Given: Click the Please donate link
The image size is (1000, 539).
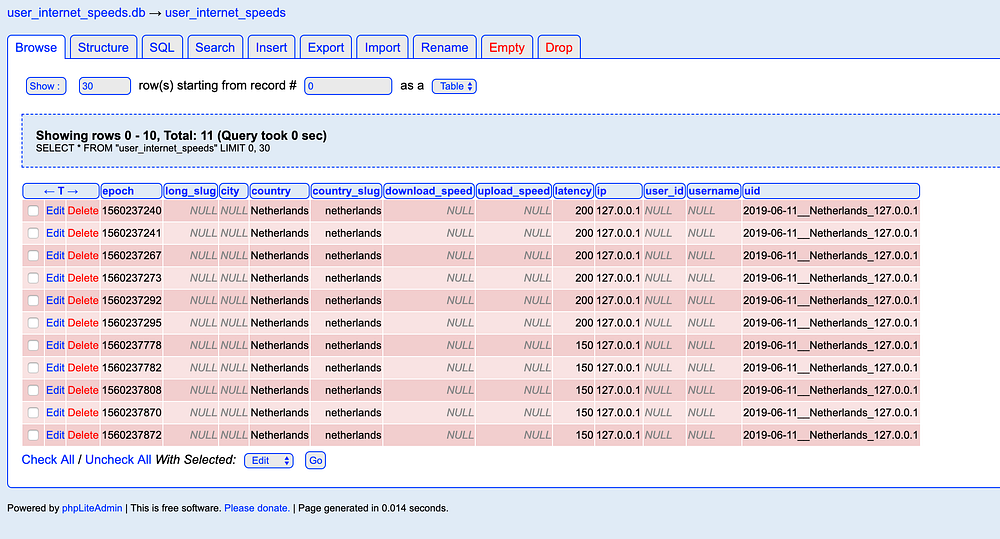Looking at the screenshot, I should [256, 508].
